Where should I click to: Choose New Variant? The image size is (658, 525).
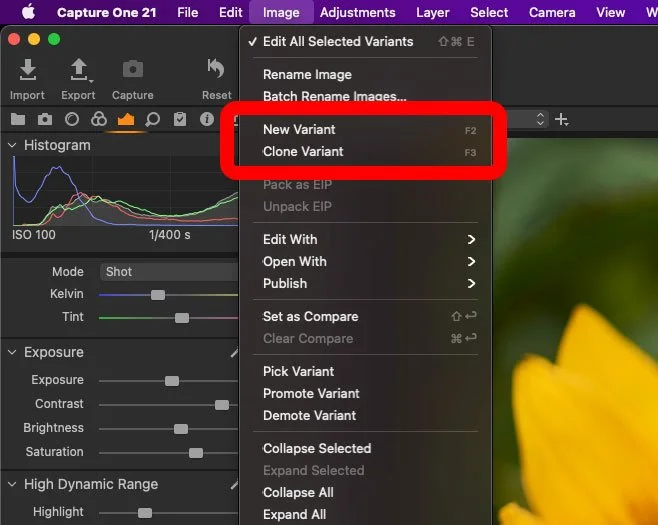point(365,130)
